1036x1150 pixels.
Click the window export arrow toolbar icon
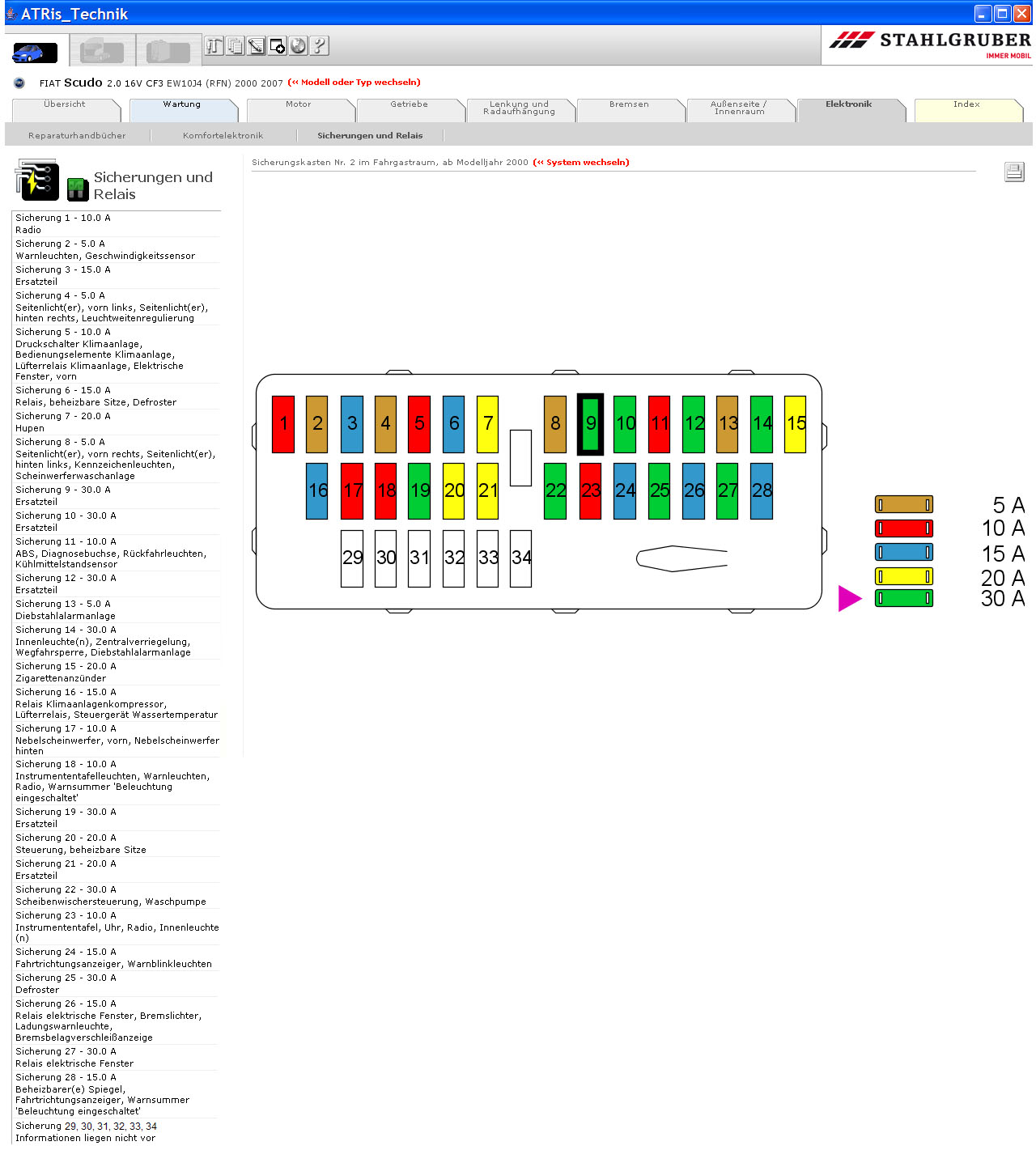click(x=277, y=46)
